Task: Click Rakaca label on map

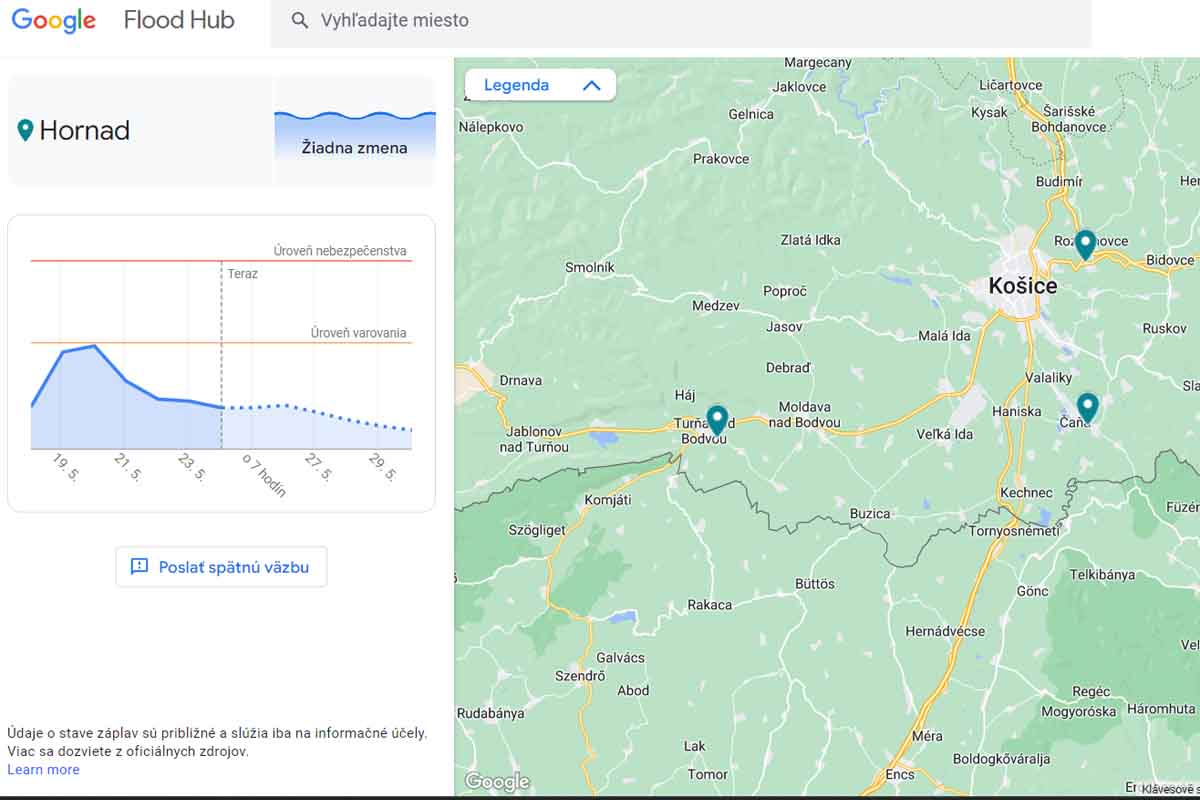Action: pyautogui.click(x=710, y=605)
